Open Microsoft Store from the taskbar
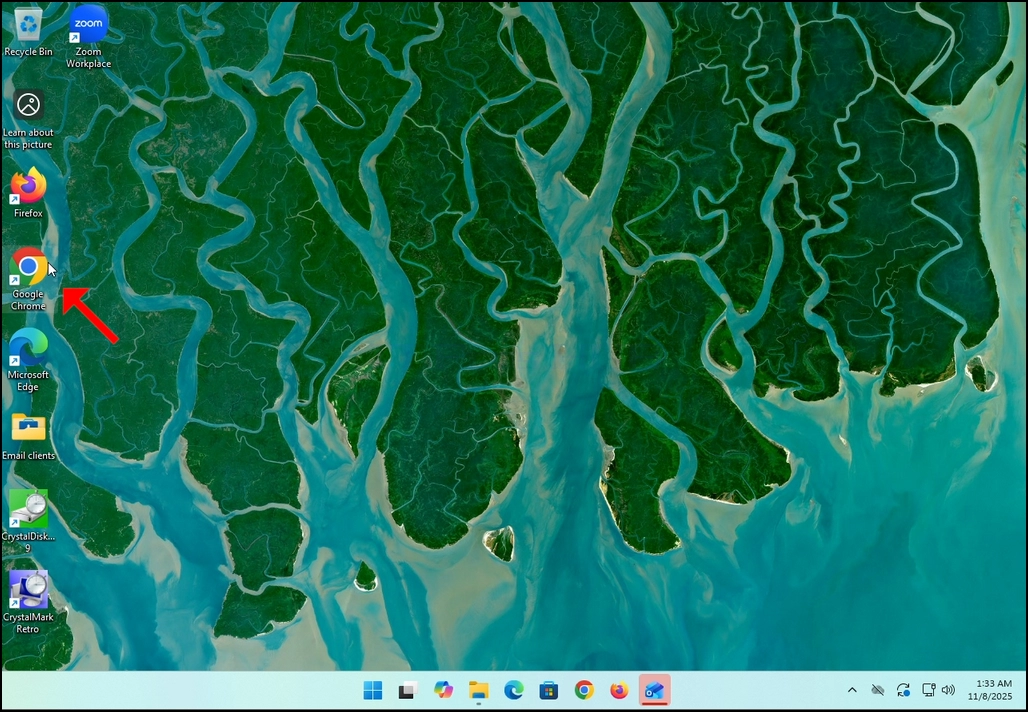This screenshot has height=712, width=1028. point(549,690)
